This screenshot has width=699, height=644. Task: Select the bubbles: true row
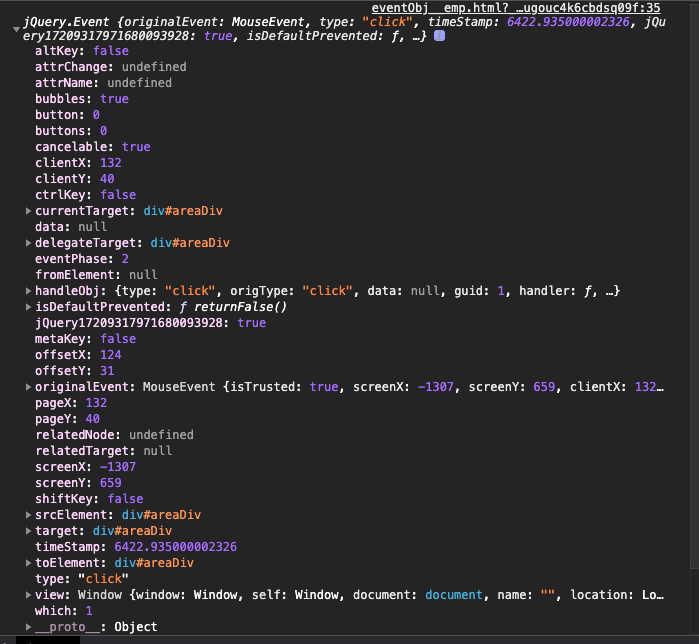[82, 99]
